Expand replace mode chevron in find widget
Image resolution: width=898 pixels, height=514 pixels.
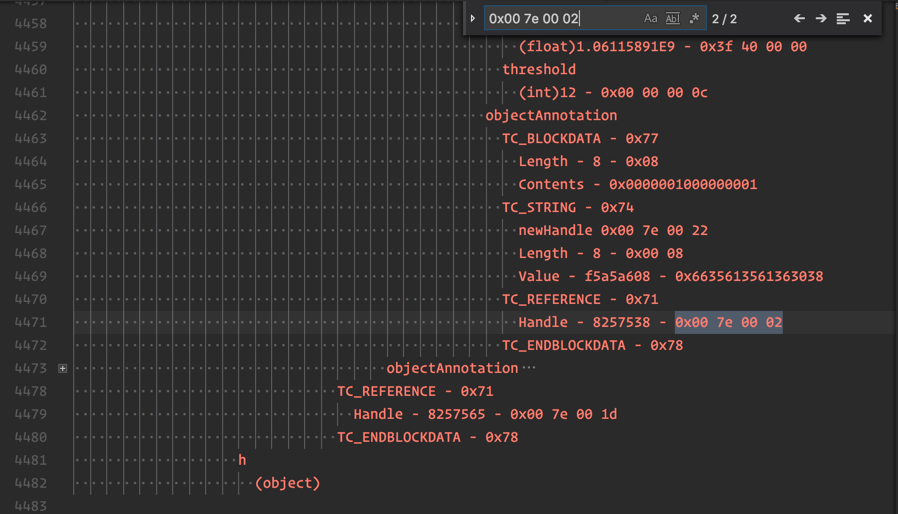pos(472,18)
